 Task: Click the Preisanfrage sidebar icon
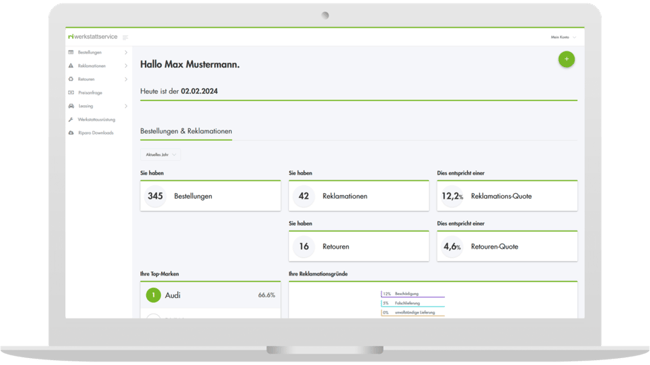(x=71, y=92)
